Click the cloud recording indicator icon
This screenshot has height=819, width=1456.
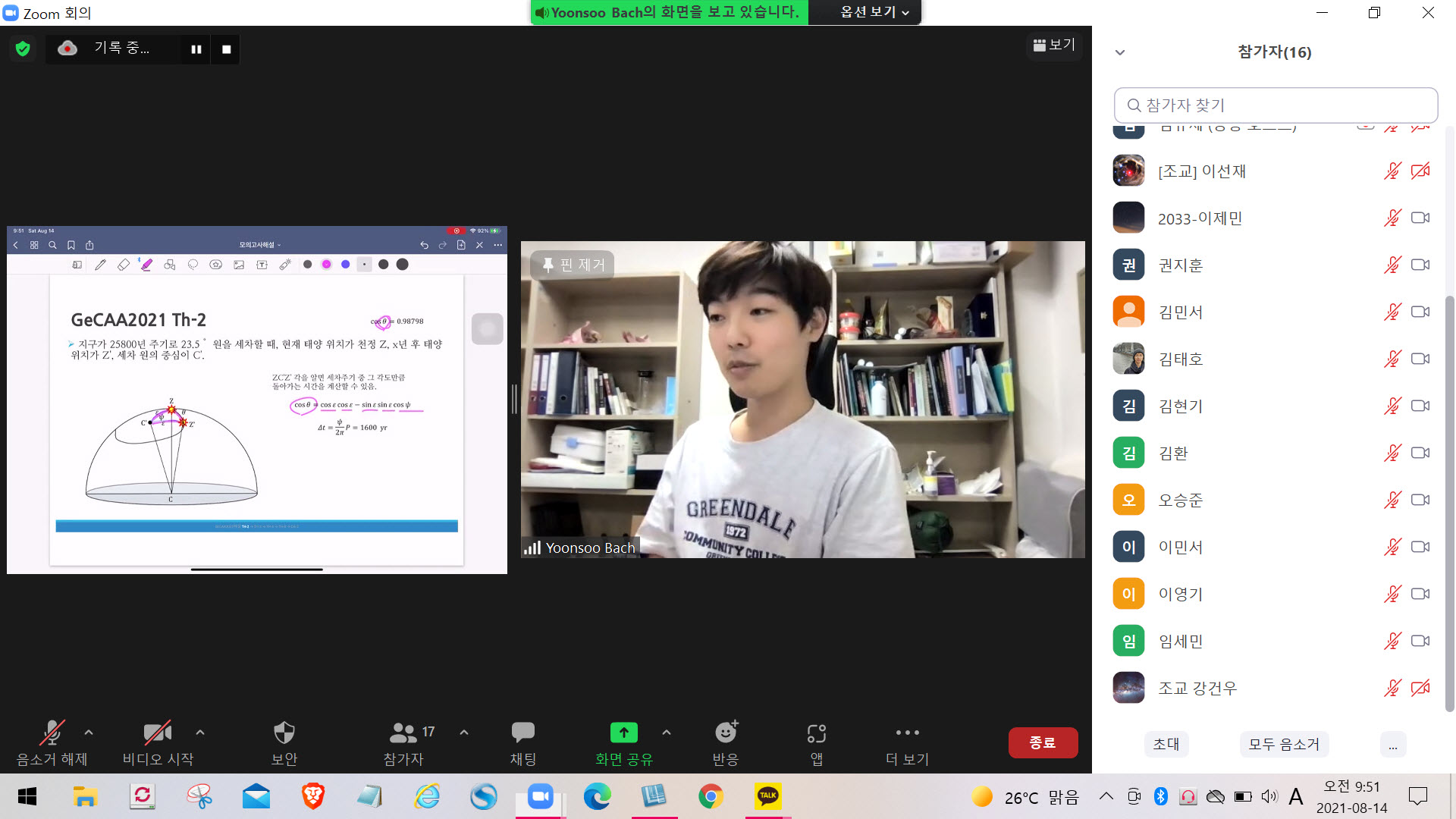point(67,49)
